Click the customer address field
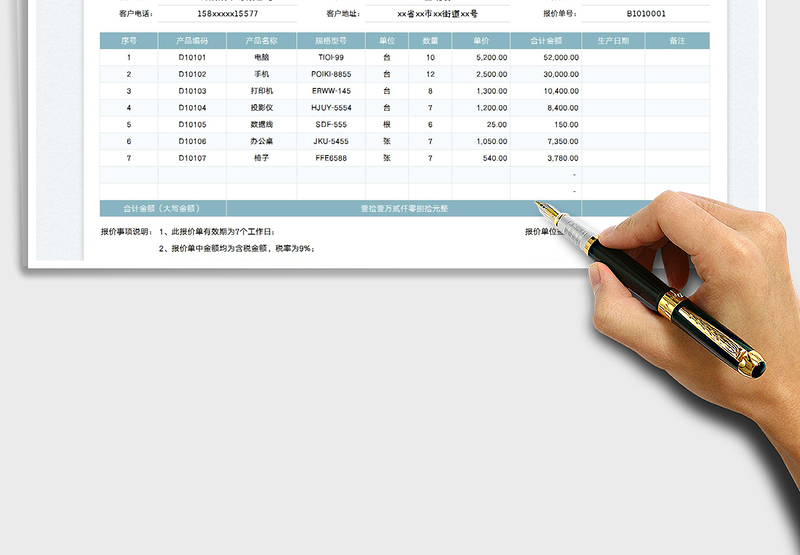Image resolution: width=800 pixels, height=555 pixels. (437, 14)
